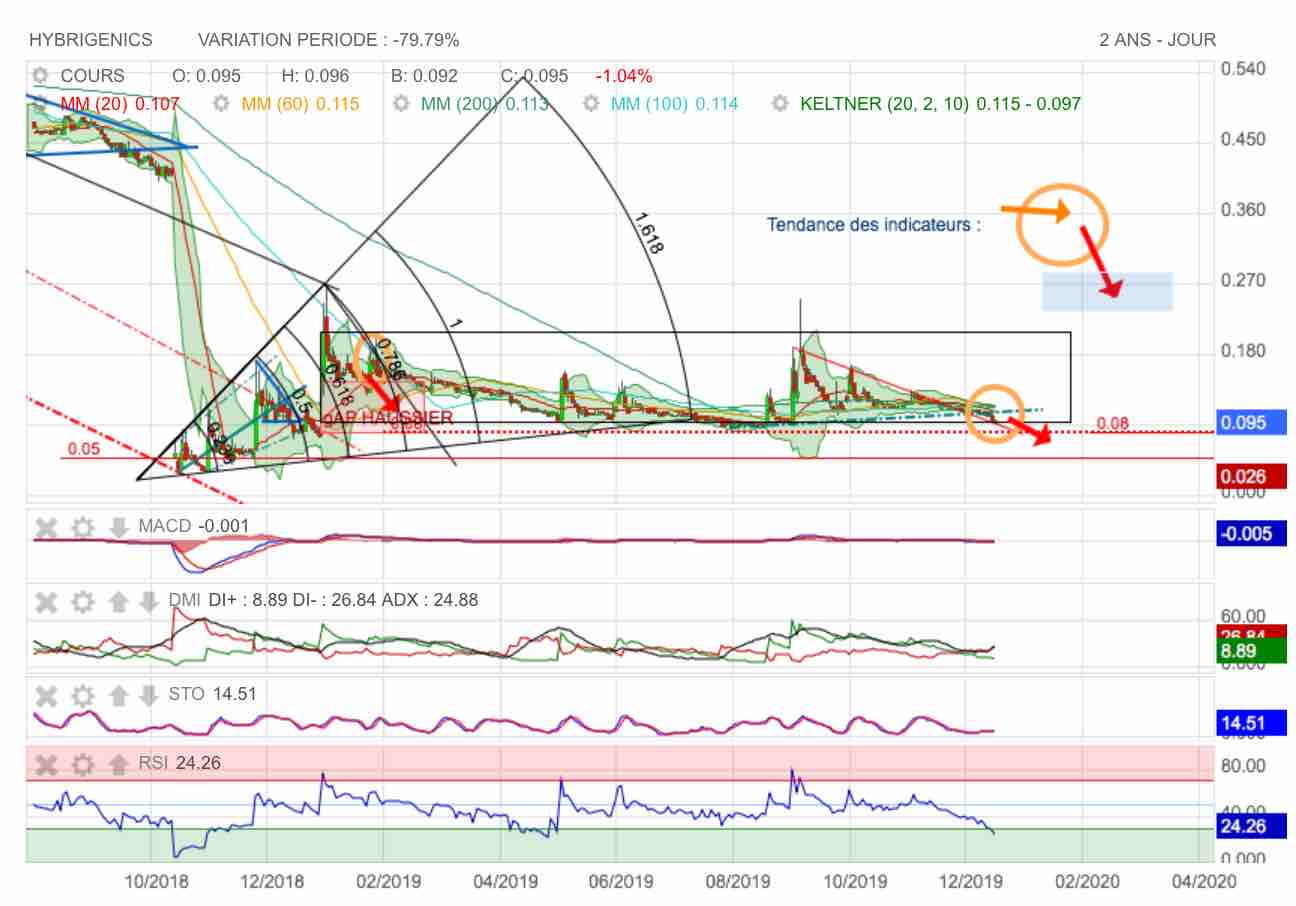This screenshot has height=906, width=1296.
Task: Click the MACD -0.001 panel label
Action: coord(194,527)
